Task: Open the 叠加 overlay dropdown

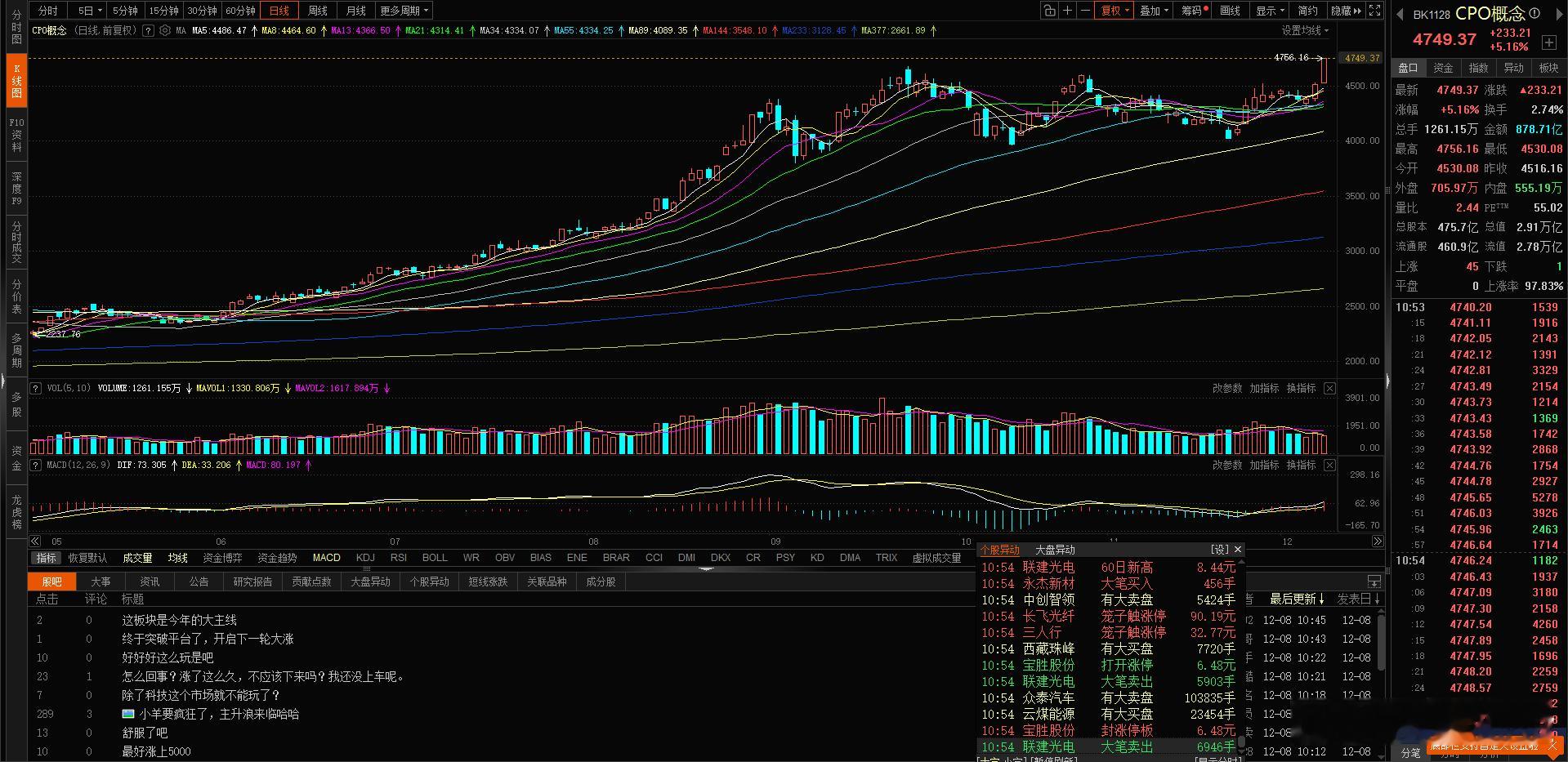Action: [x=1155, y=11]
